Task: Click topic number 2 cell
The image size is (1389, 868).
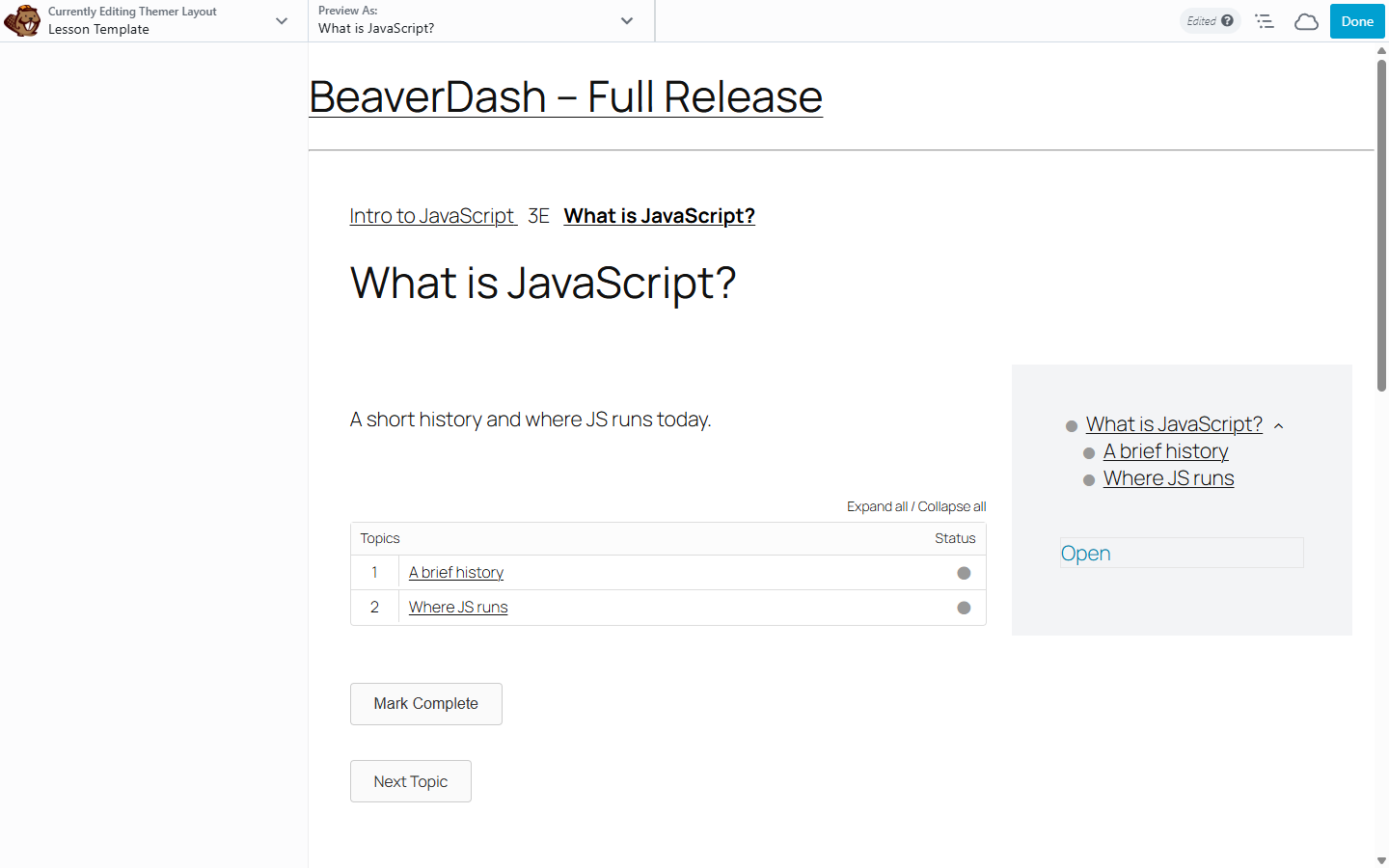Action: click(x=374, y=608)
